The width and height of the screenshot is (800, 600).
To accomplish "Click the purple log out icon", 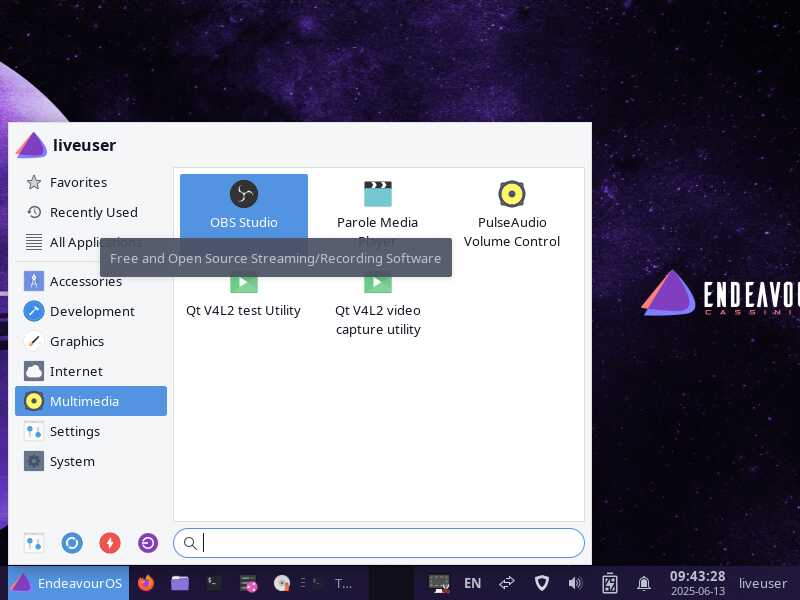I will click(148, 543).
